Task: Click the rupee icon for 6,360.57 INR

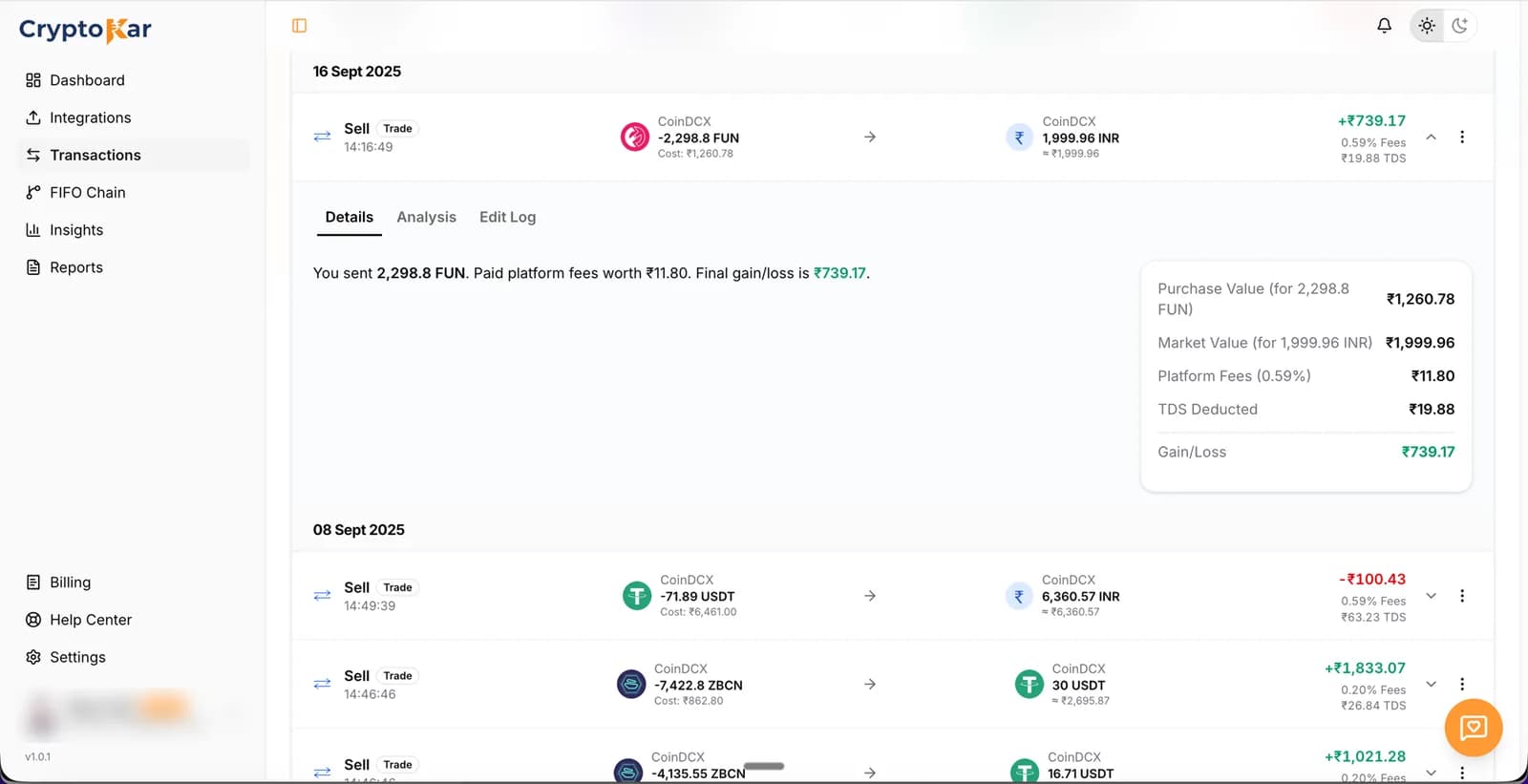Action: [x=1019, y=596]
